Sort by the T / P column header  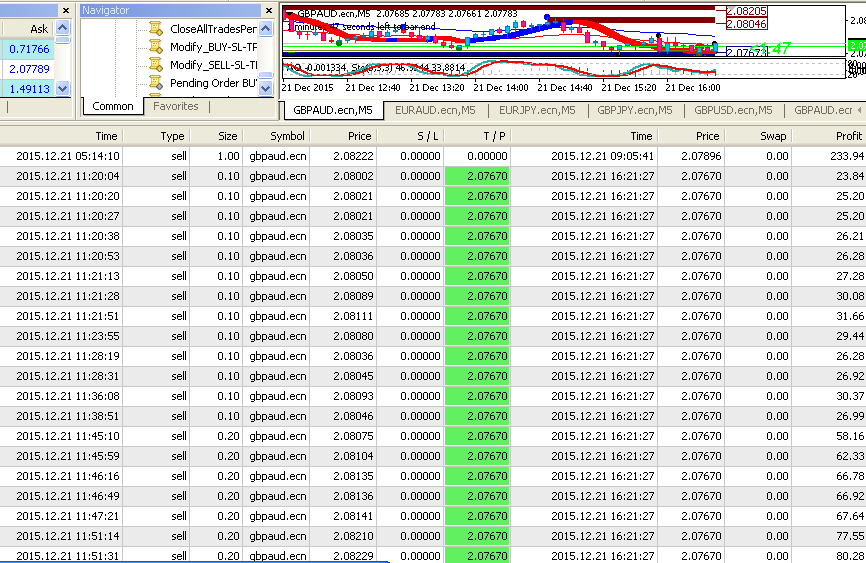coord(478,136)
